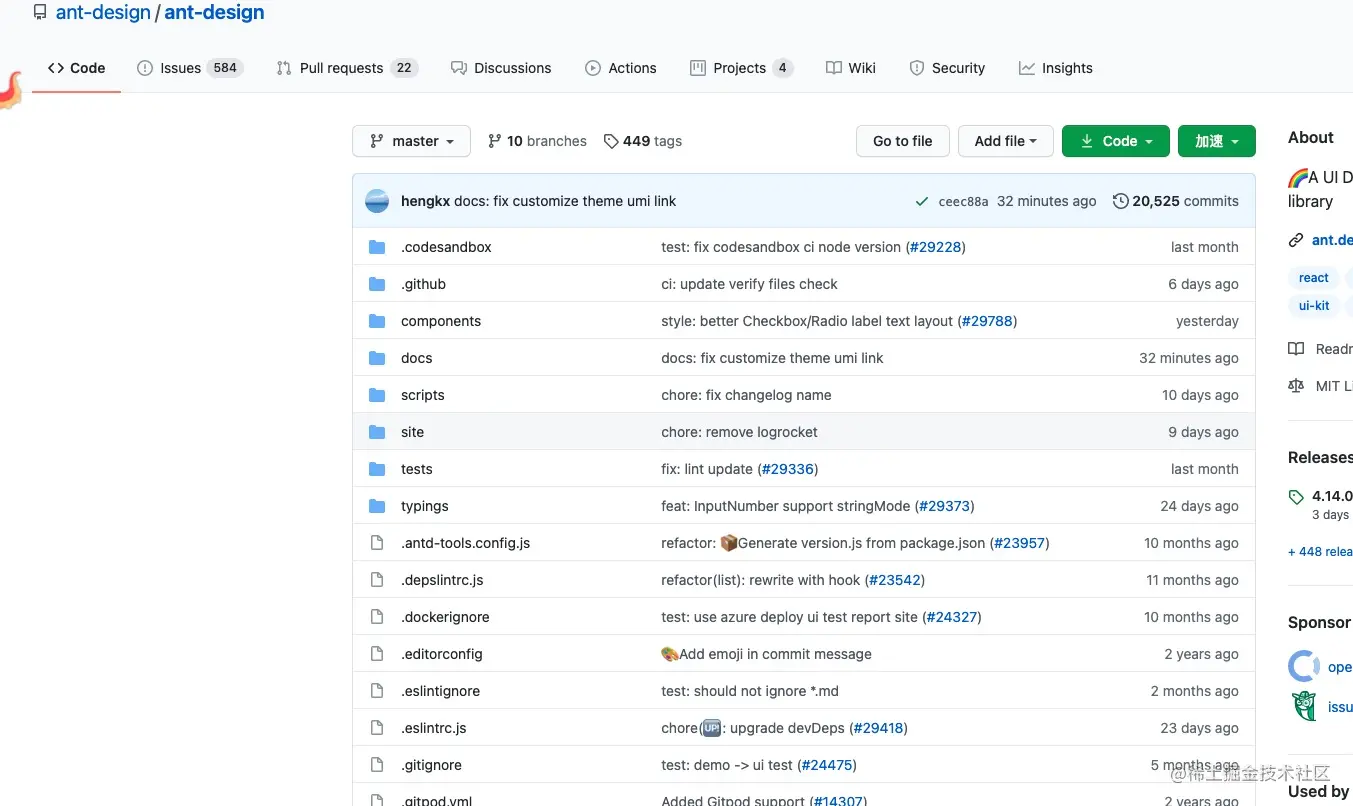Click the .depslintrc.js file icon

[x=377, y=580]
